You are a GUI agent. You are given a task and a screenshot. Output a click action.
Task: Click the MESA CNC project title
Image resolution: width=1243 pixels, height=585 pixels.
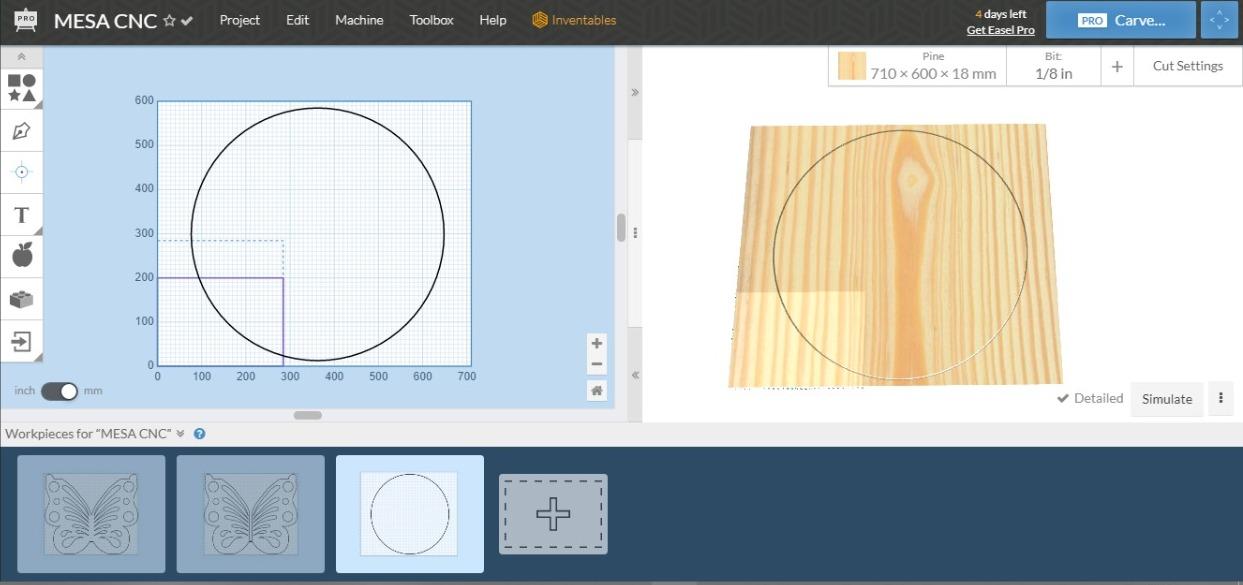105,21
